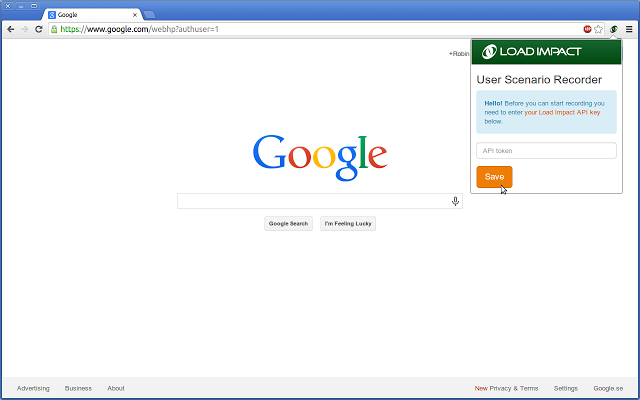This screenshot has height=400, width=640.
Task: Start voice search with the microphone icon
Action: [x=455, y=201]
